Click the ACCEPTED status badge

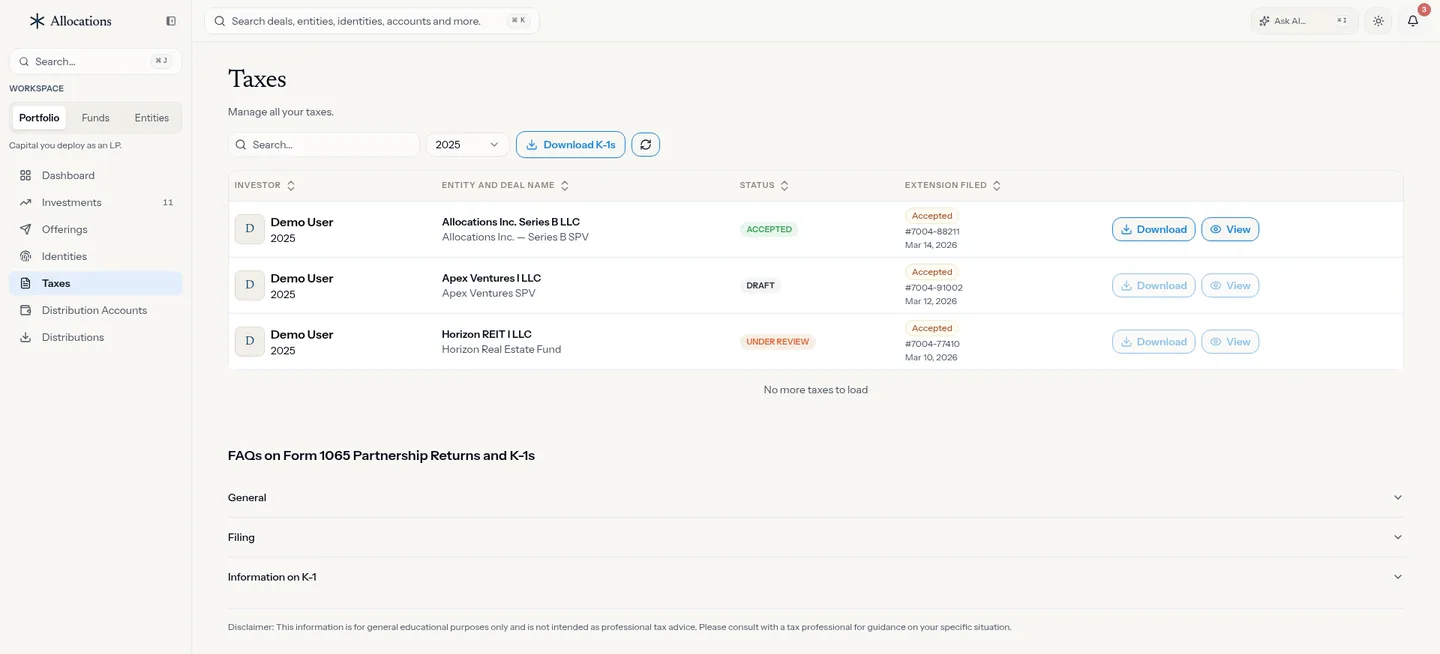pos(769,229)
